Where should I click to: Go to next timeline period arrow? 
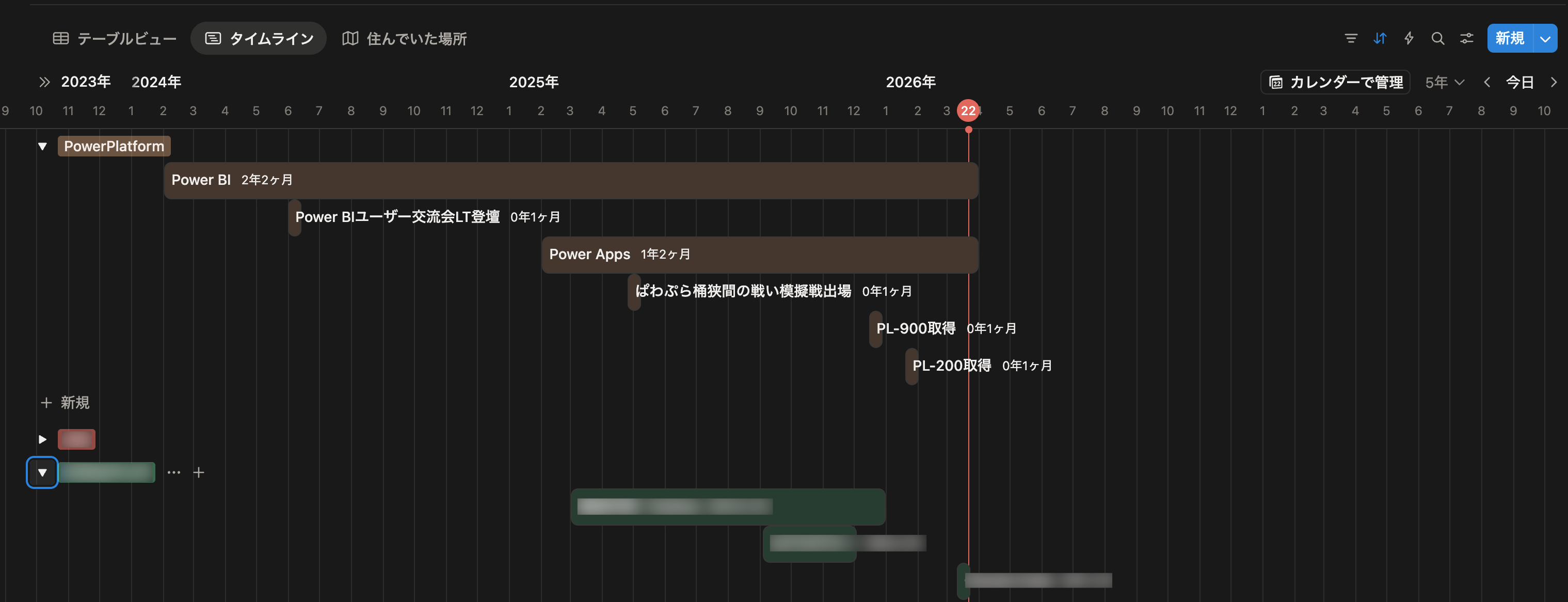pyautogui.click(x=1554, y=82)
